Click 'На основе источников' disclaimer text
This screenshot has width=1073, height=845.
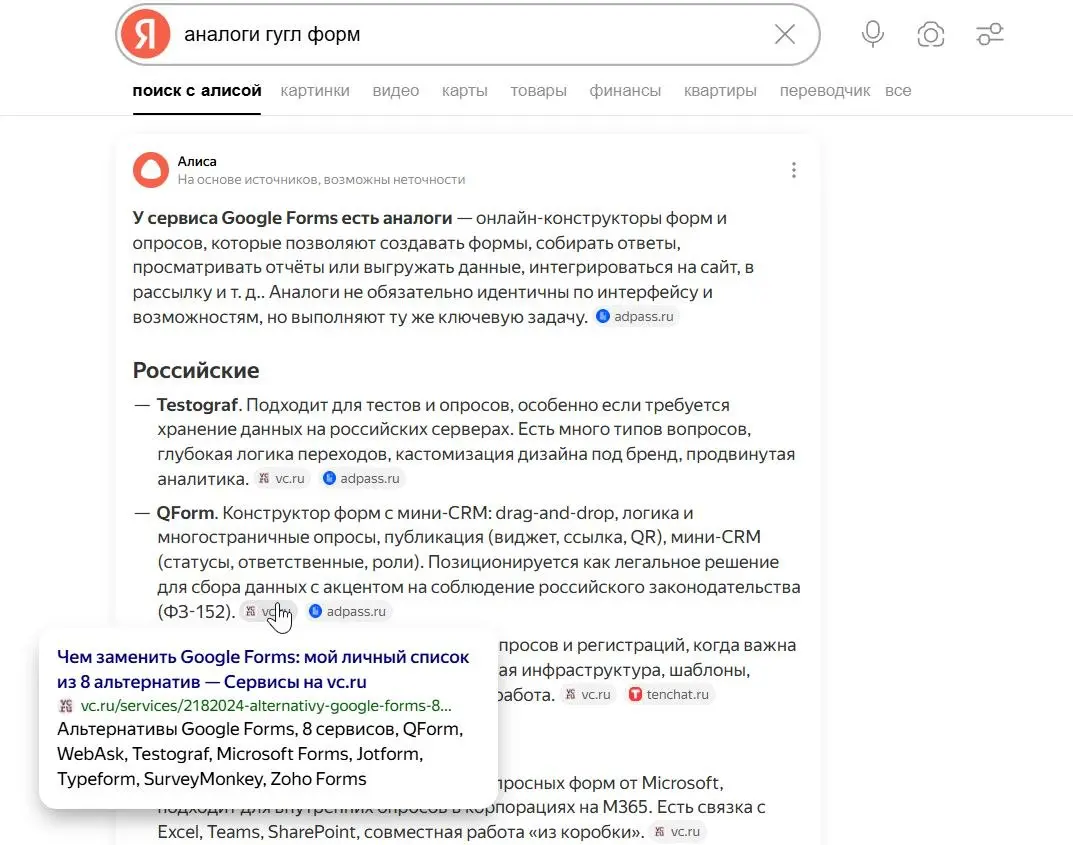coord(322,180)
